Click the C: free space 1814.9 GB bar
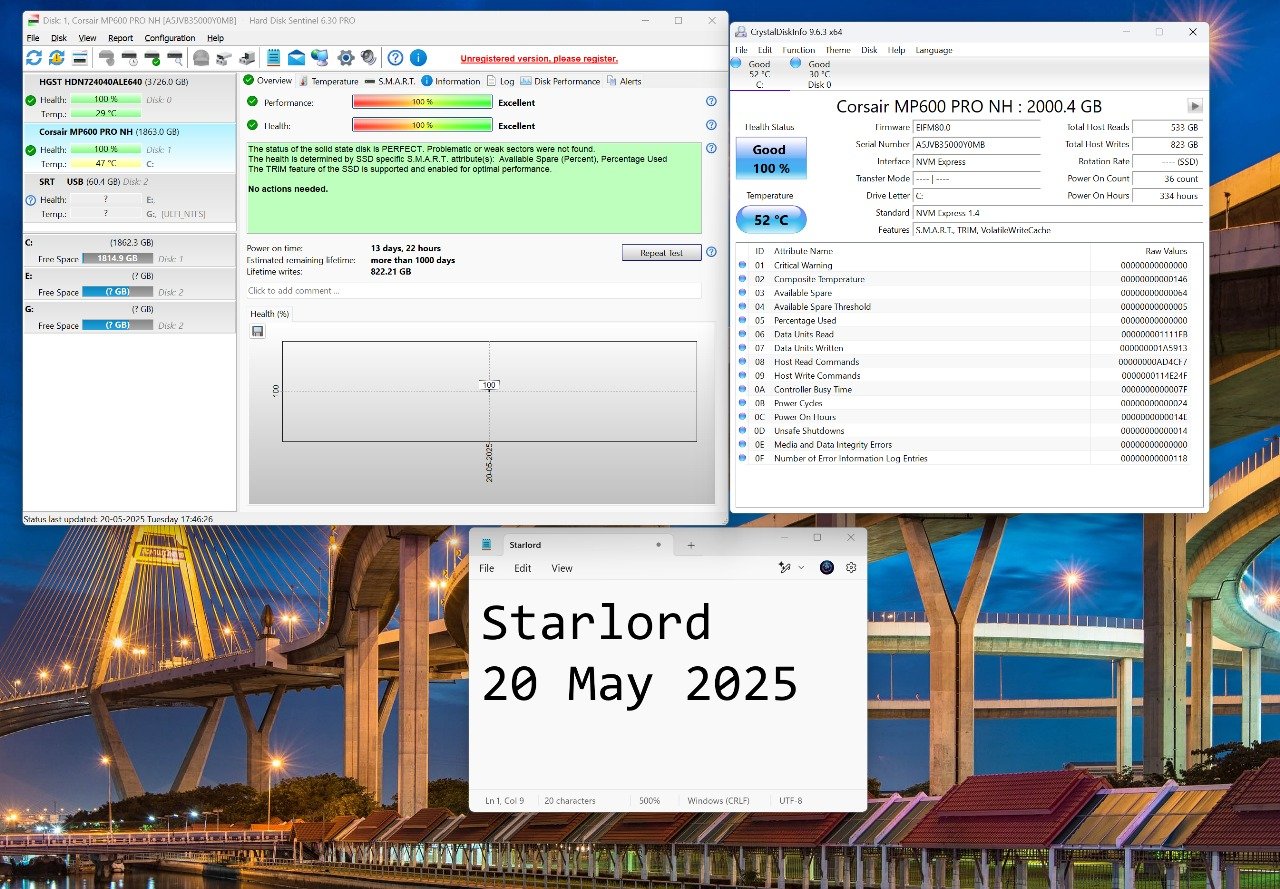This screenshot has width=1280, height=889. [118, 259]
